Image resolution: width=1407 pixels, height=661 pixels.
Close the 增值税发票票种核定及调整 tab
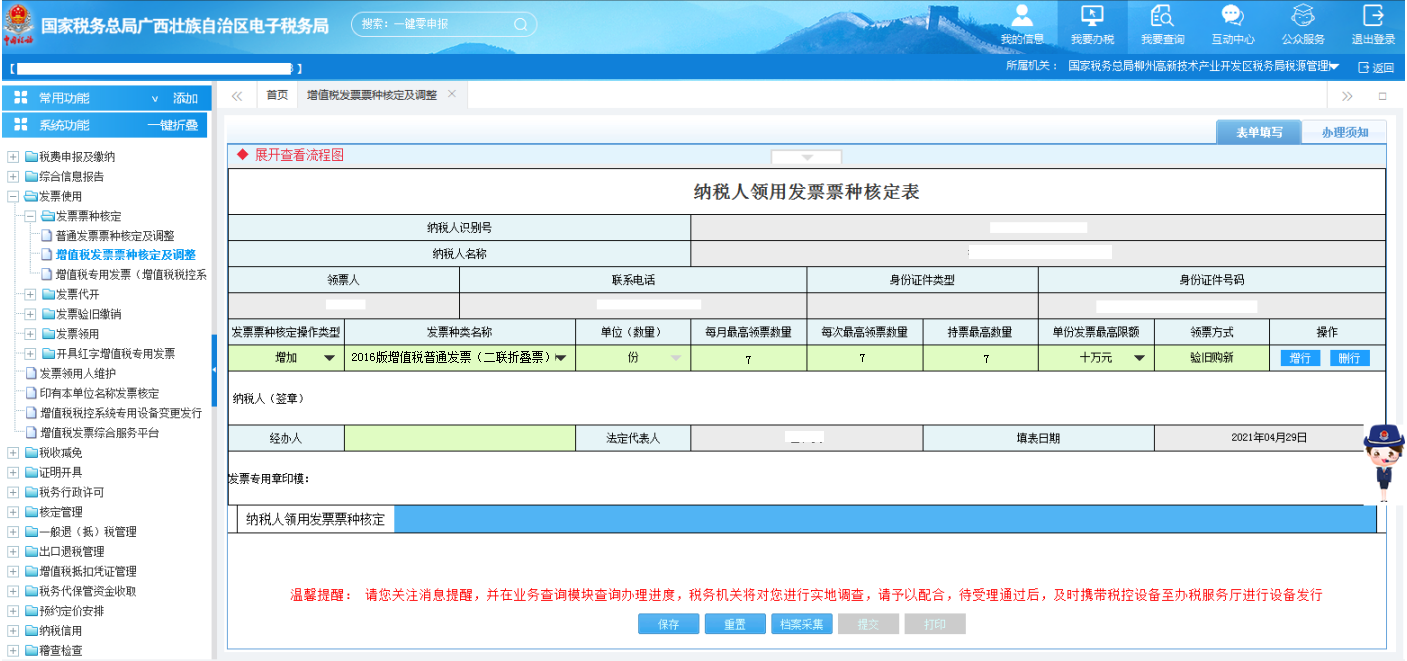coord(452,94)
